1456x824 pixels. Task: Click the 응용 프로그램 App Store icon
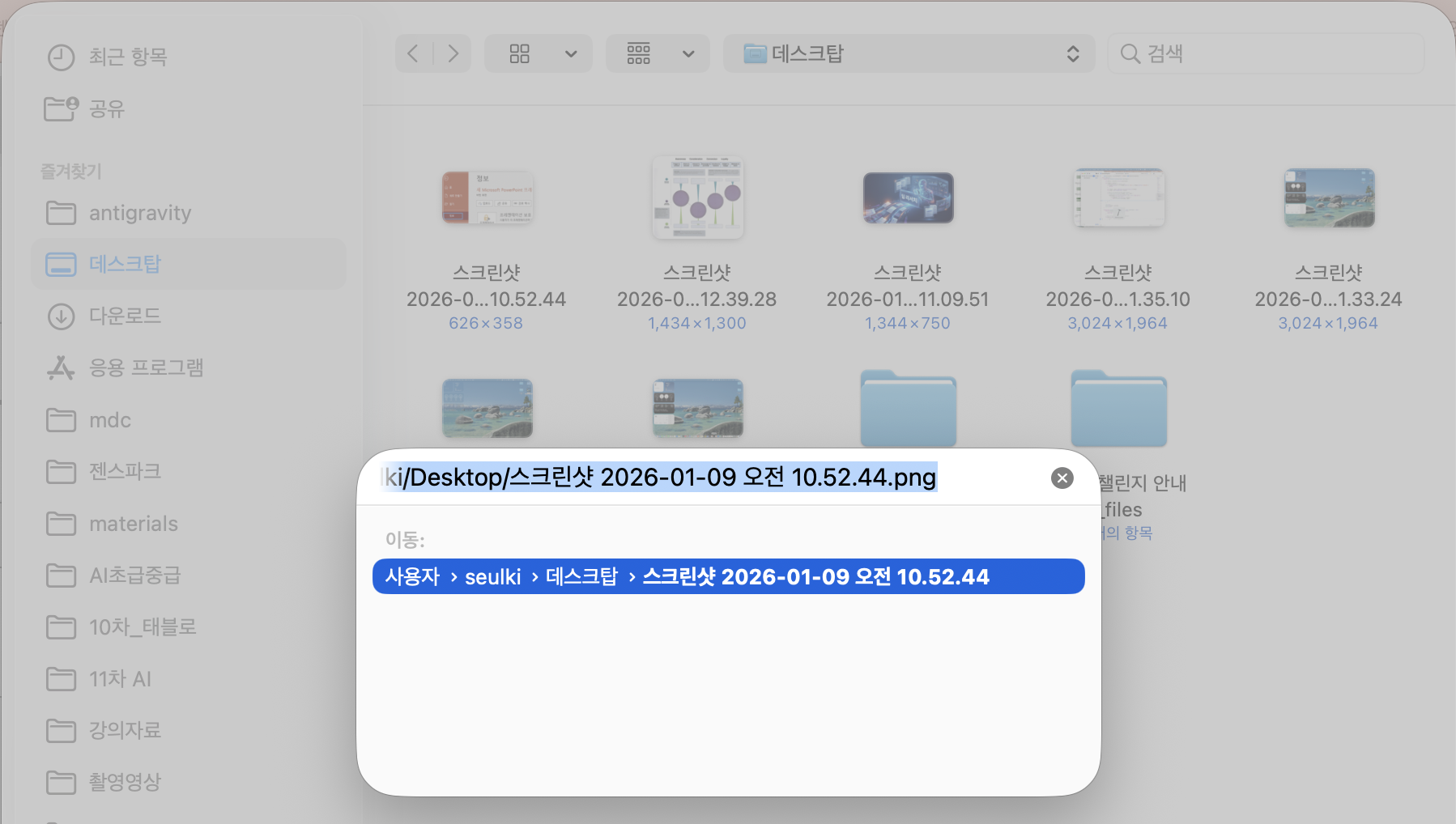click(x=61, y=367)
